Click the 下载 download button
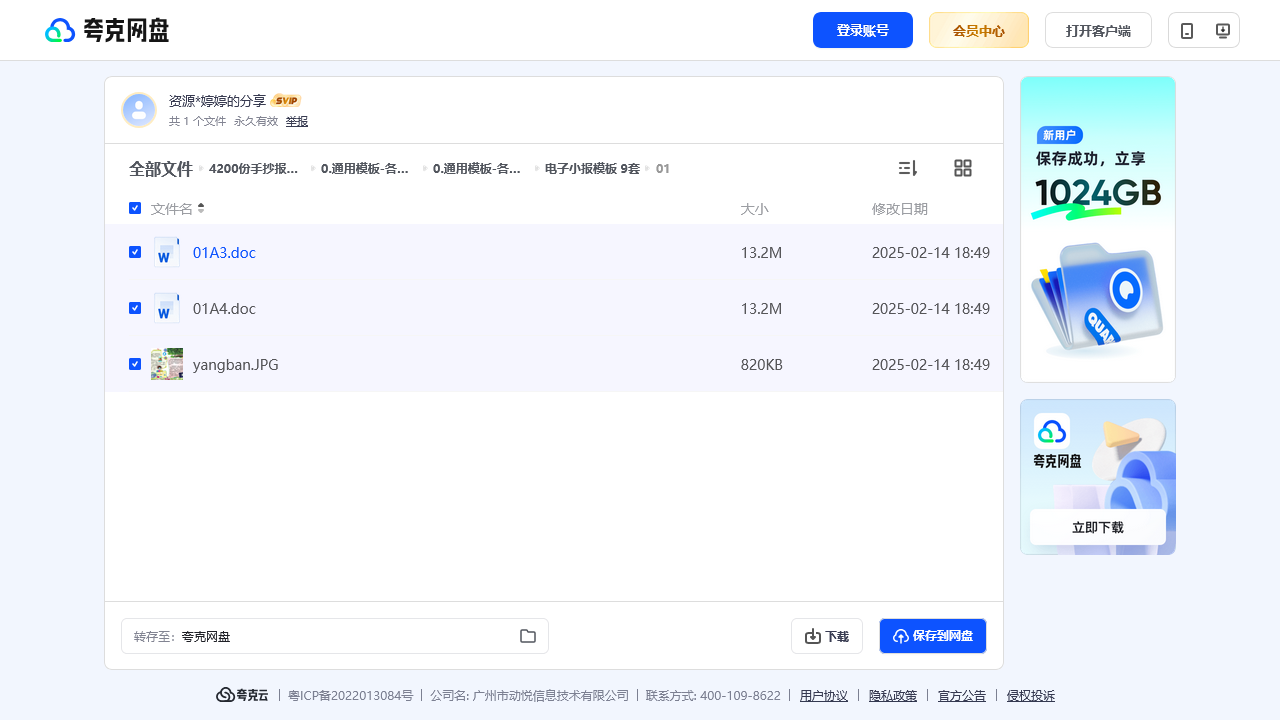The height and width of the screenshot is (720, 1280). [x=827, y=636]
